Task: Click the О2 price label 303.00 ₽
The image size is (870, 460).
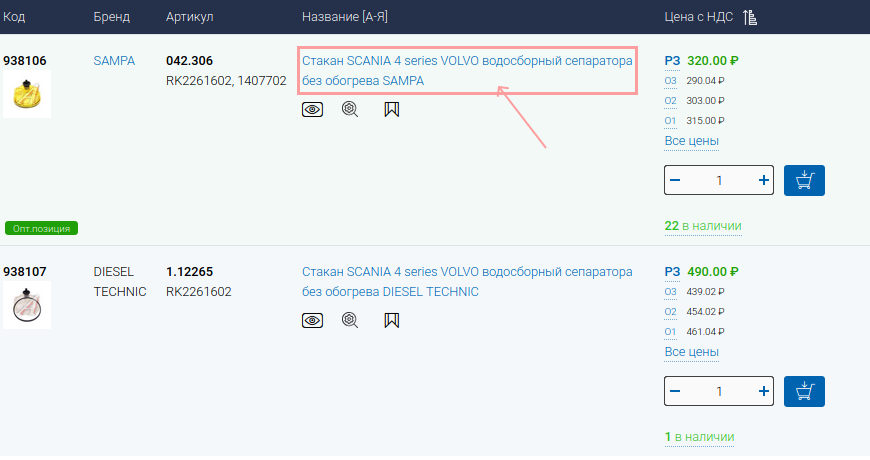Action: [x=670, y=101]
